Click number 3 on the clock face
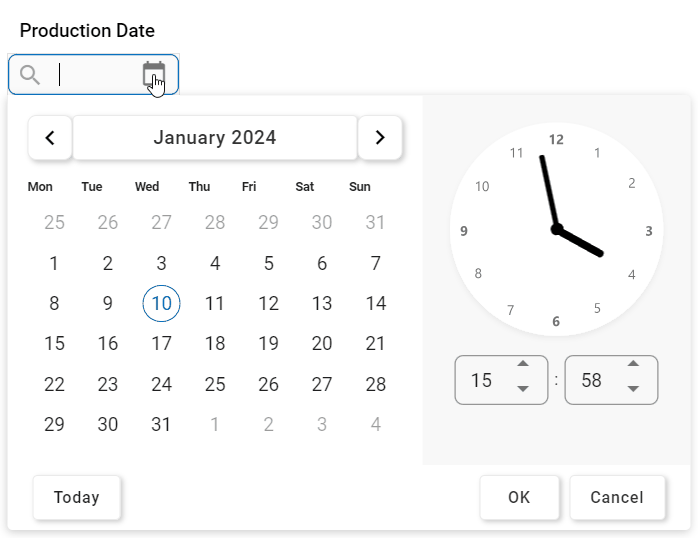Viewport: 698px width, 538px height. click(x=649, y=231)
